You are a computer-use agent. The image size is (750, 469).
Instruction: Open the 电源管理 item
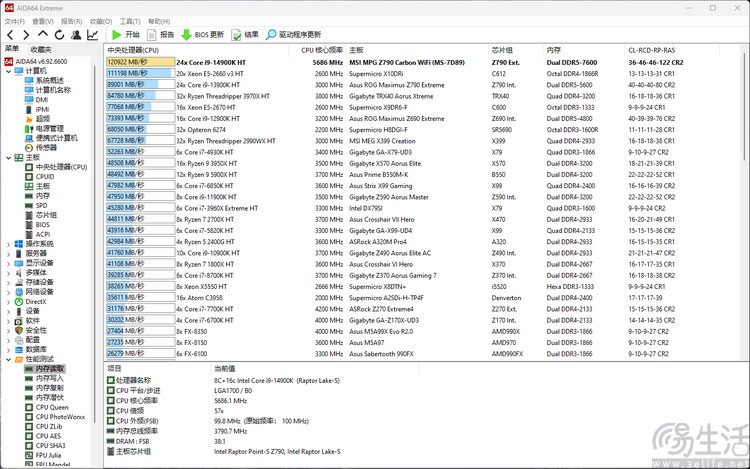(44, 128)
